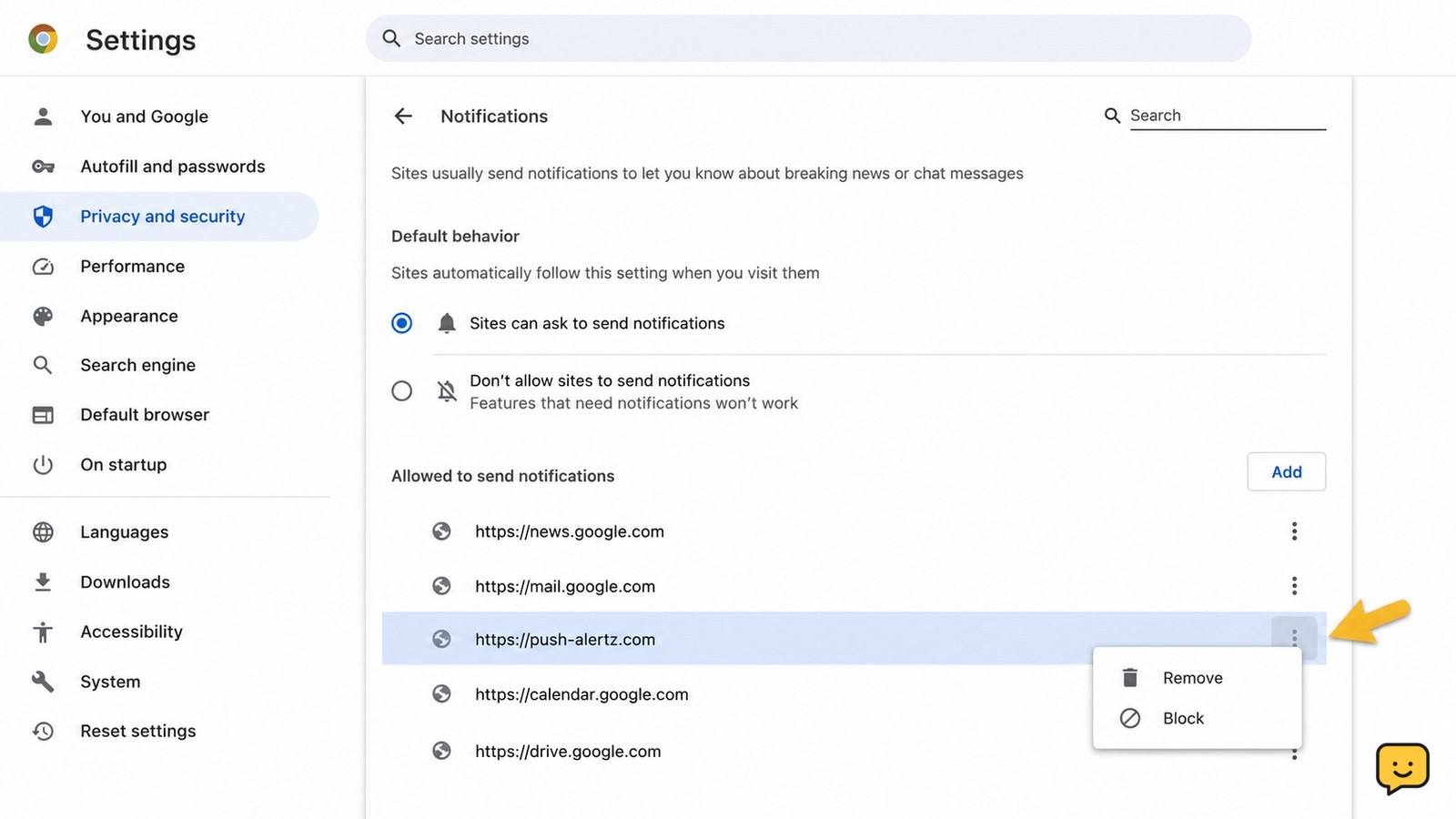The height and width of the screenshot is (819, 1456).
Task: Choose Block from the context menu
Action: point(1198,718)
